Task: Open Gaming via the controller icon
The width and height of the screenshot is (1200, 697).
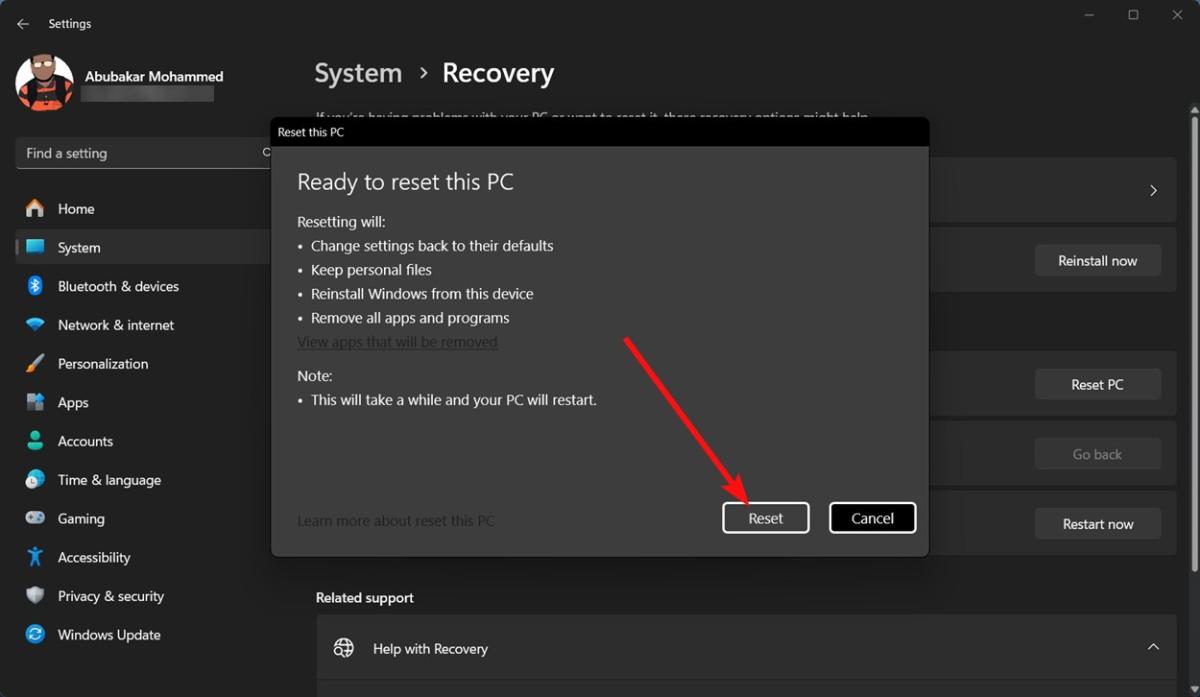Action: pyautogui.click(x=31, y=518)
